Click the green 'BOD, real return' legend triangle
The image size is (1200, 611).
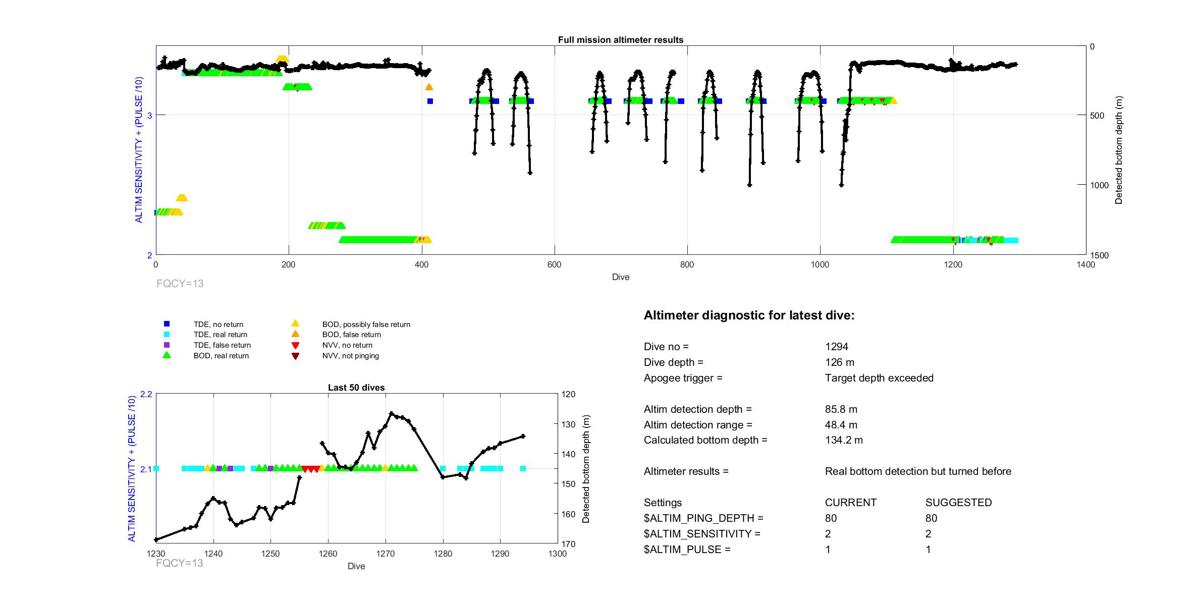168,355
